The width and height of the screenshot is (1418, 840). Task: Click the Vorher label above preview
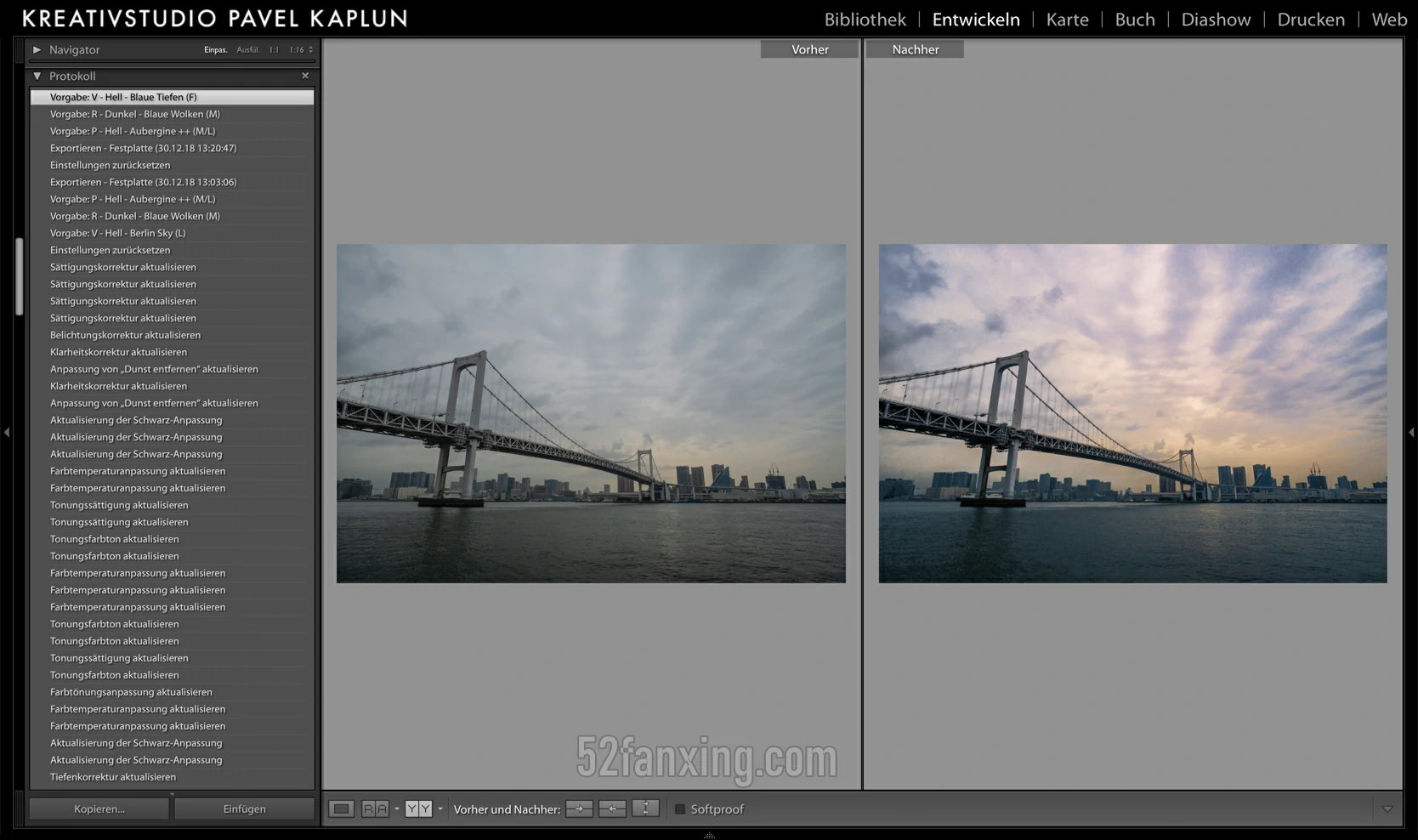[810, 49]
